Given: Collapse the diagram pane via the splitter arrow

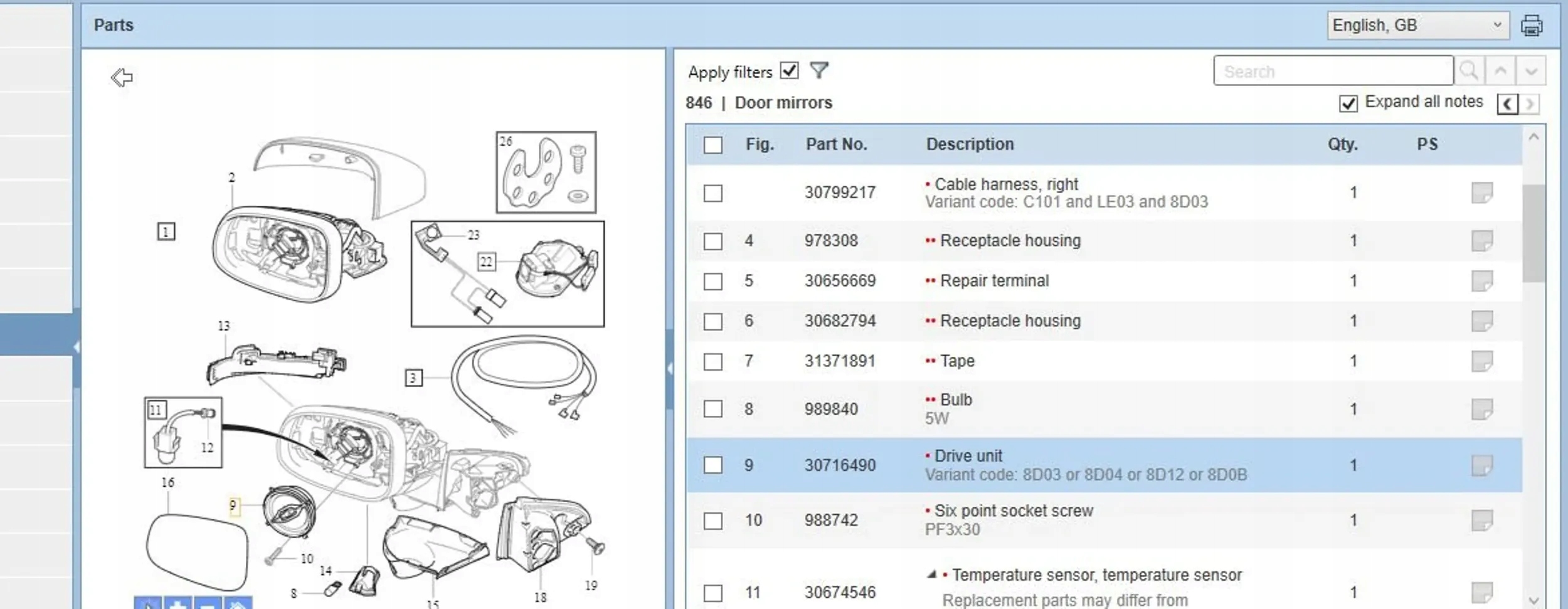Looking at the screenshot, I should (x=670, y=368).
